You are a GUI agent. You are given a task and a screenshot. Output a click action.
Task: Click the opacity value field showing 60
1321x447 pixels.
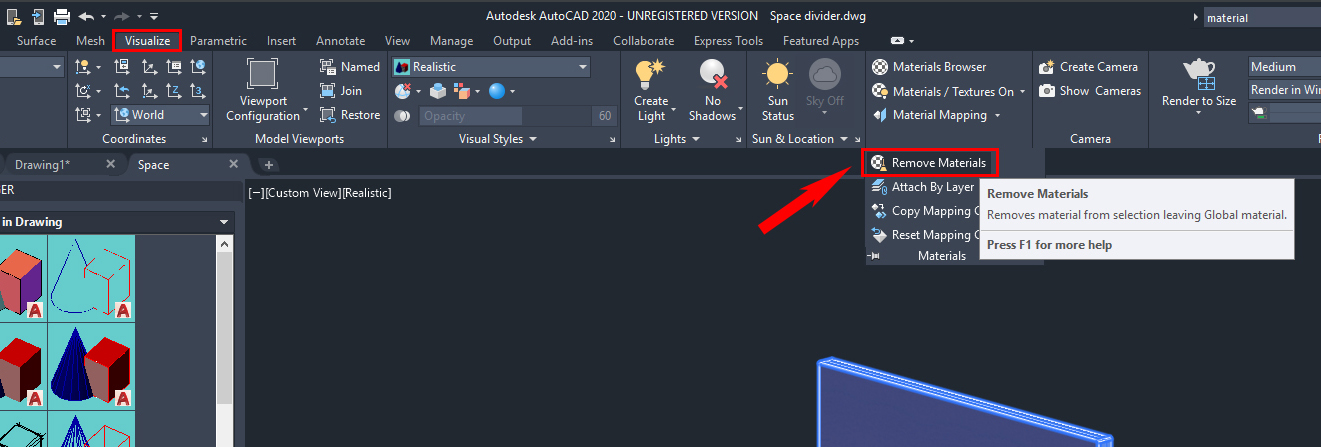click(605, 116)
